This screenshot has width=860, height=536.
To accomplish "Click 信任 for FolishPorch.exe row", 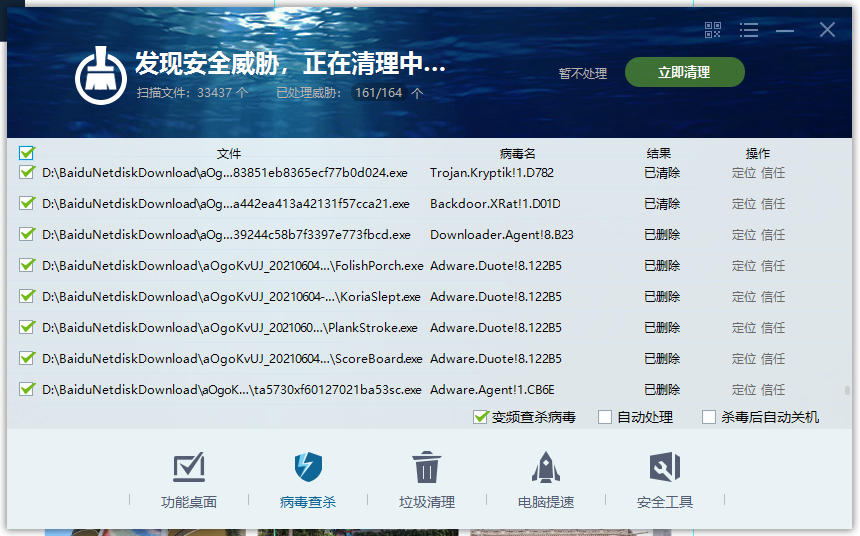I will [x=773, y=266].
